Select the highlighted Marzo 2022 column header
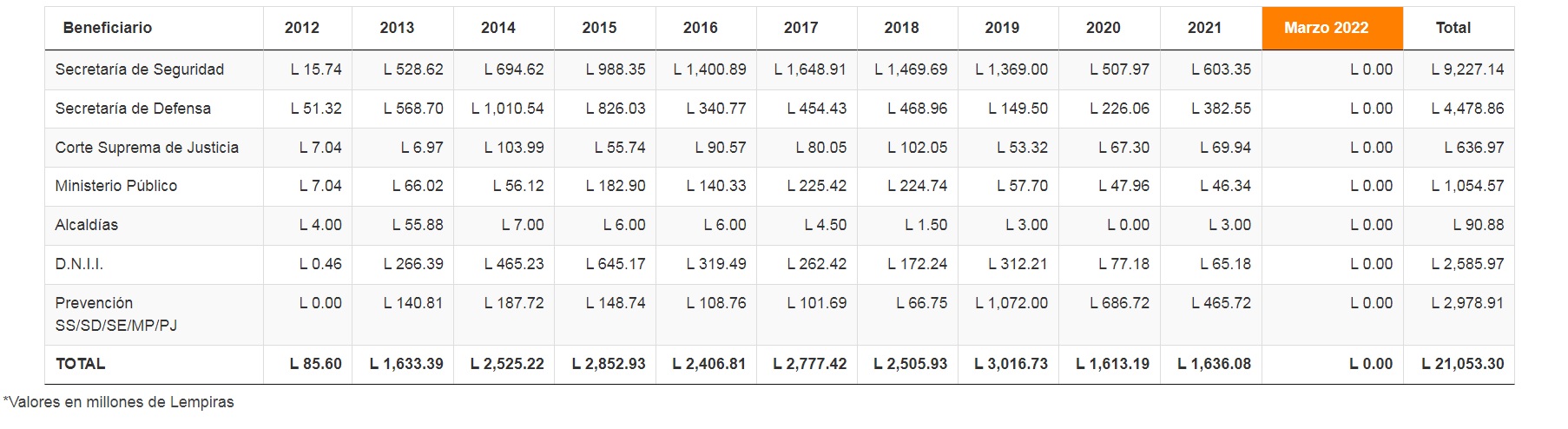This screenshot has height=429, width=1568. point(1332,28)
